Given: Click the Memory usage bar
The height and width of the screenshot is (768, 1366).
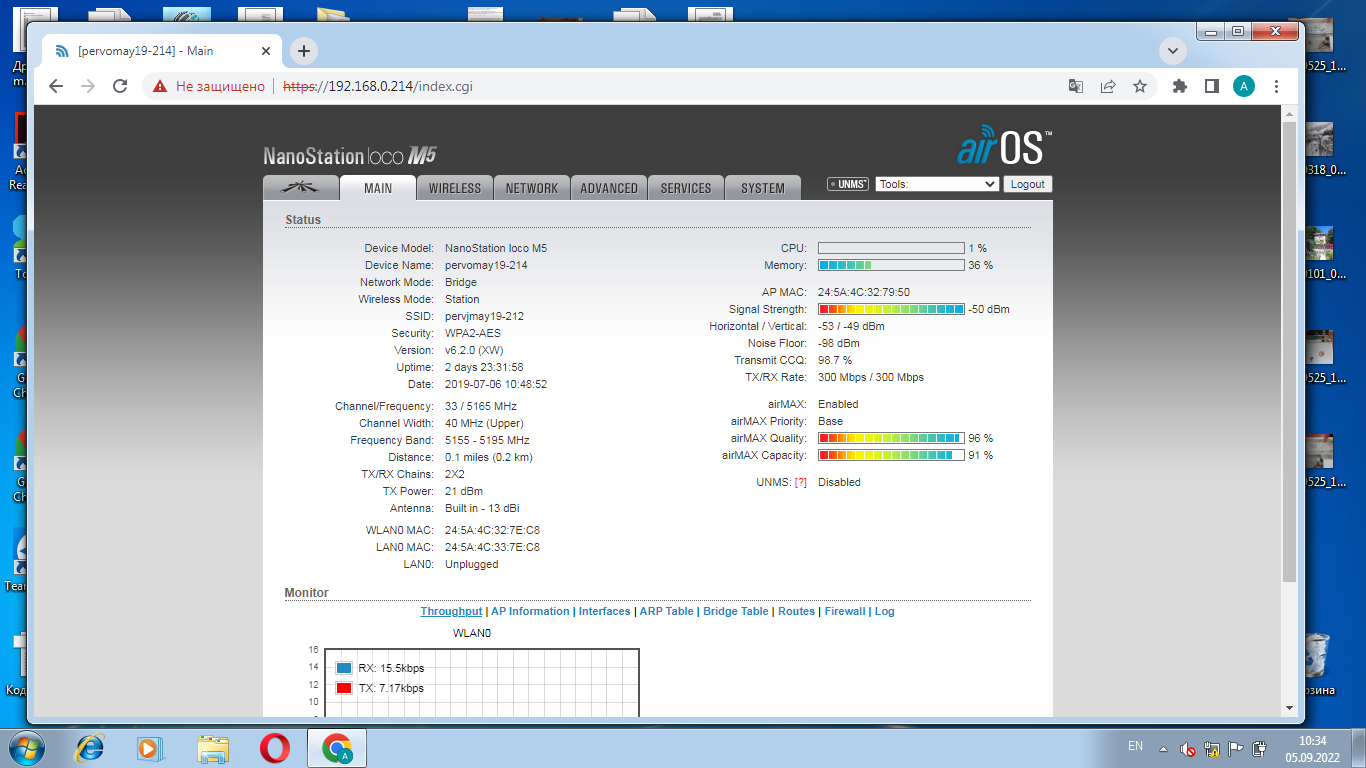Looking at the screenshot, I should [891, 265].
